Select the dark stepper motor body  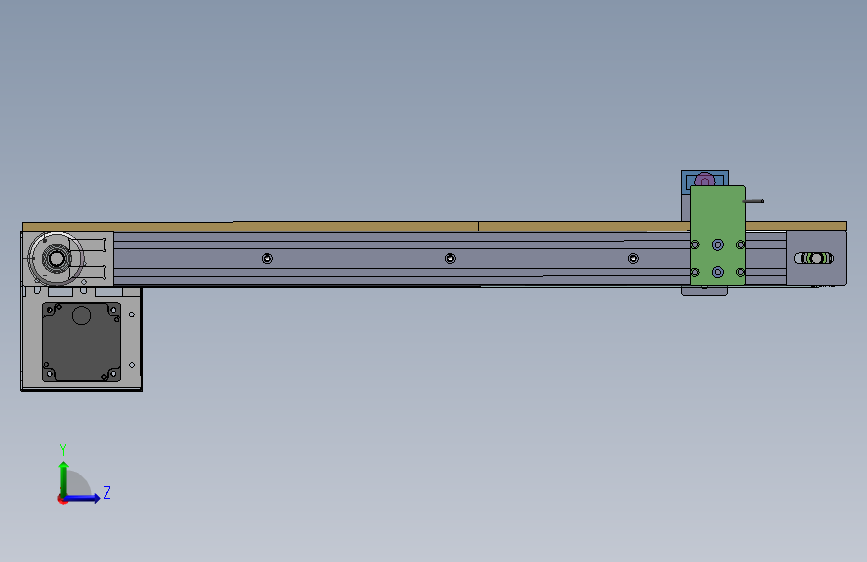(81, 342)
